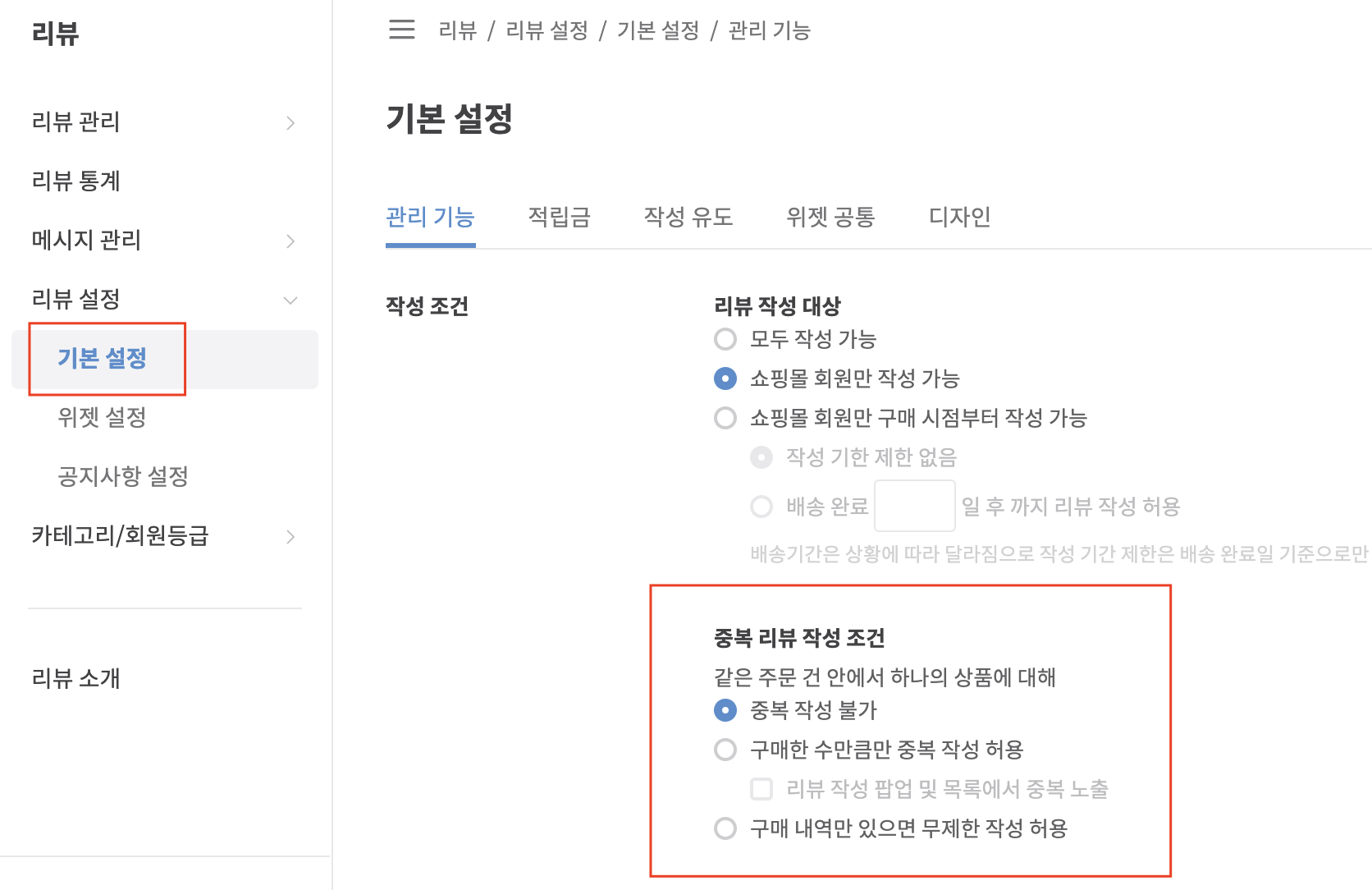Choose 구매한 수만큼만 중복 작성 허용
Screen dimensions: 1372x890
725,750
